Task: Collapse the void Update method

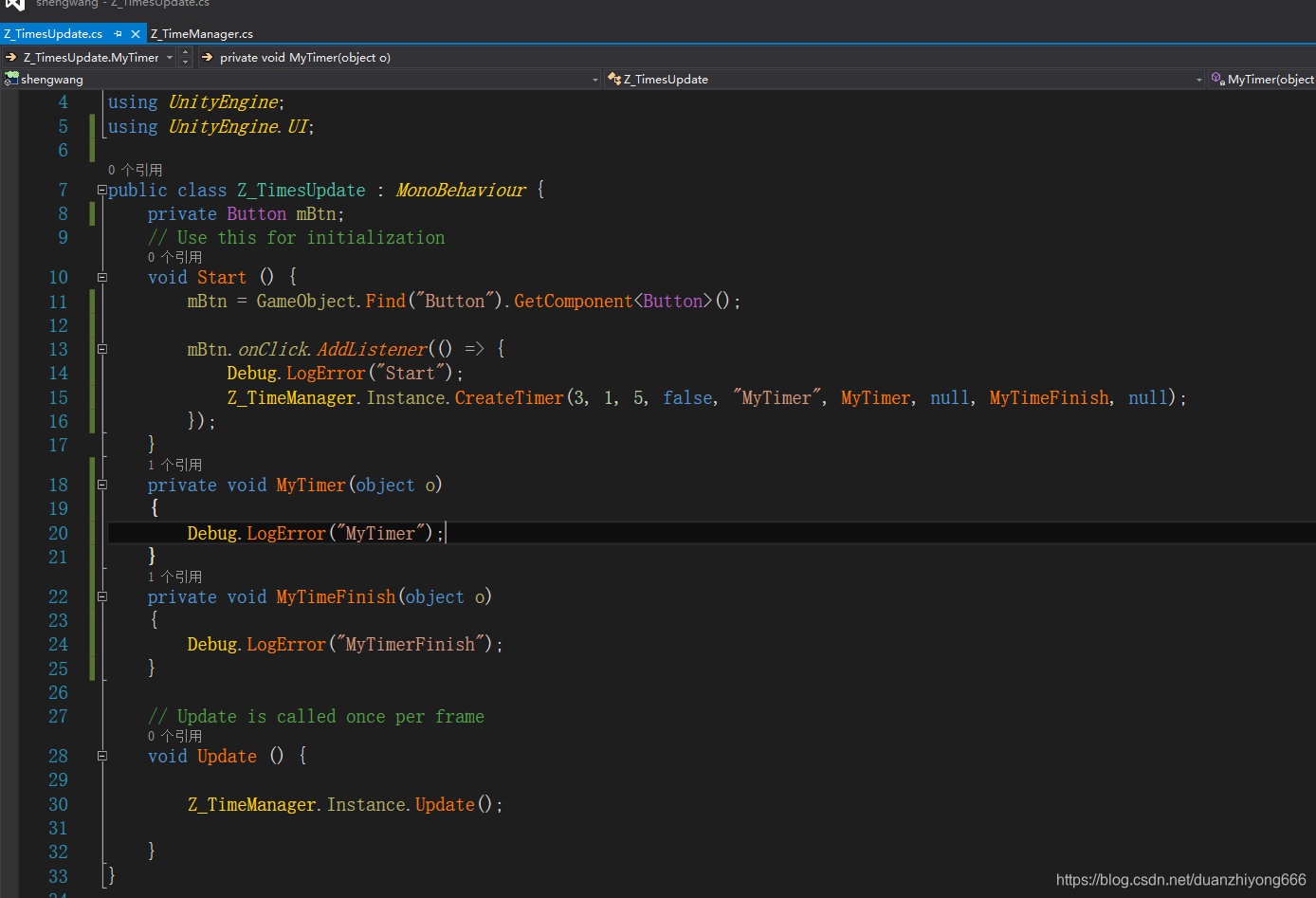Action: coord(101,756)
